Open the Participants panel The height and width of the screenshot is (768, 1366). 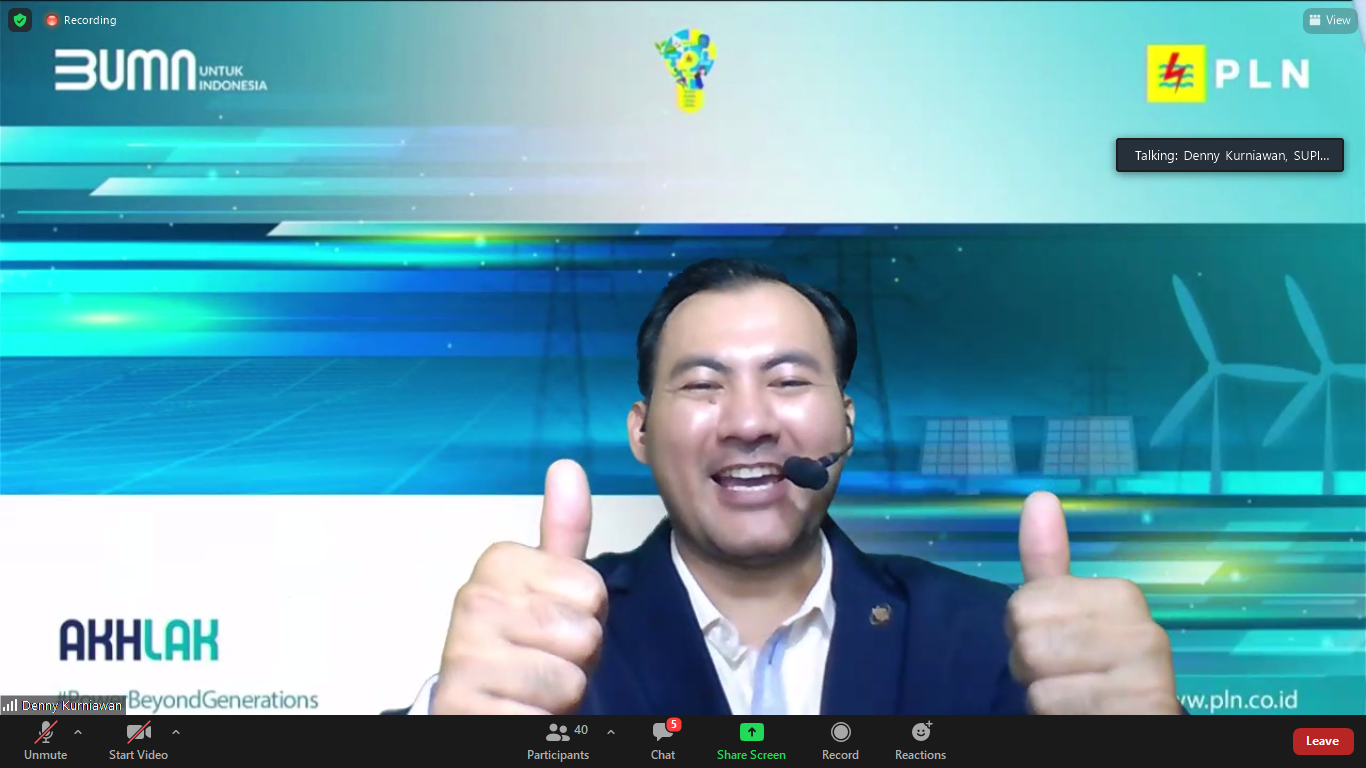point(558,741)
